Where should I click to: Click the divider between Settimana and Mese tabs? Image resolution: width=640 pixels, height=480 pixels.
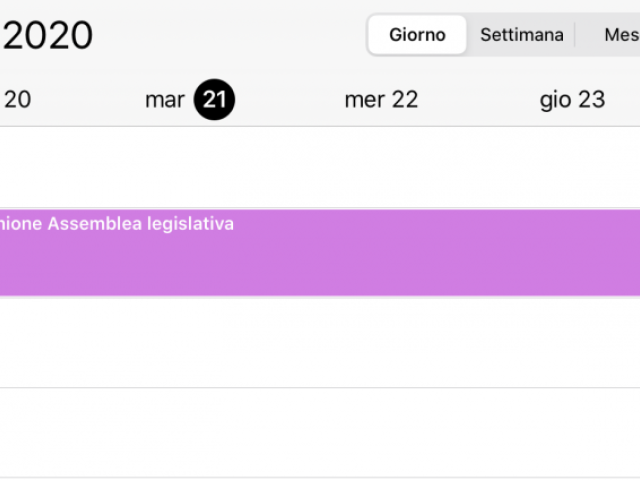pos(576,35)
